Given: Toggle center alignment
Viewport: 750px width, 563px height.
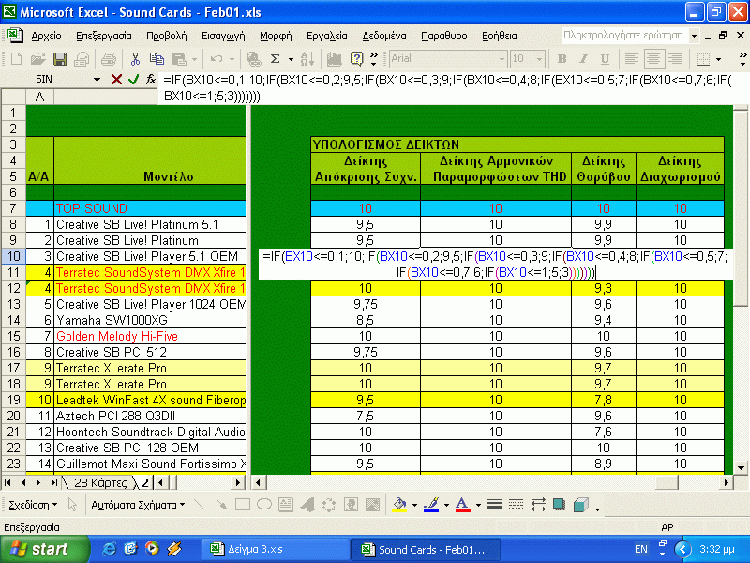Looking at the screenshot, I should (653, 59).
